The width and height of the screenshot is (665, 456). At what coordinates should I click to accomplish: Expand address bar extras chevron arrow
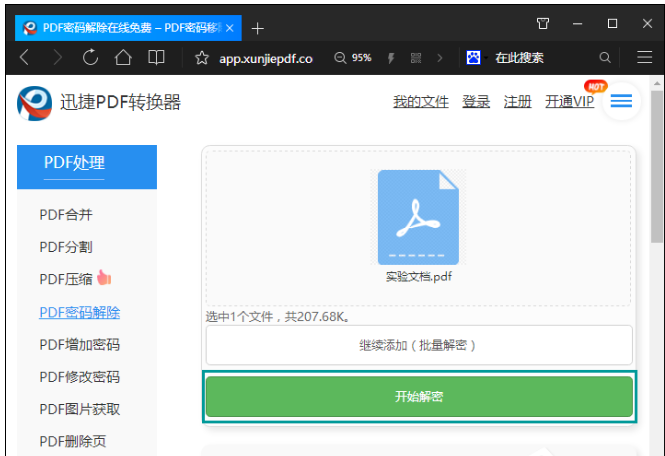coord(440,58)
